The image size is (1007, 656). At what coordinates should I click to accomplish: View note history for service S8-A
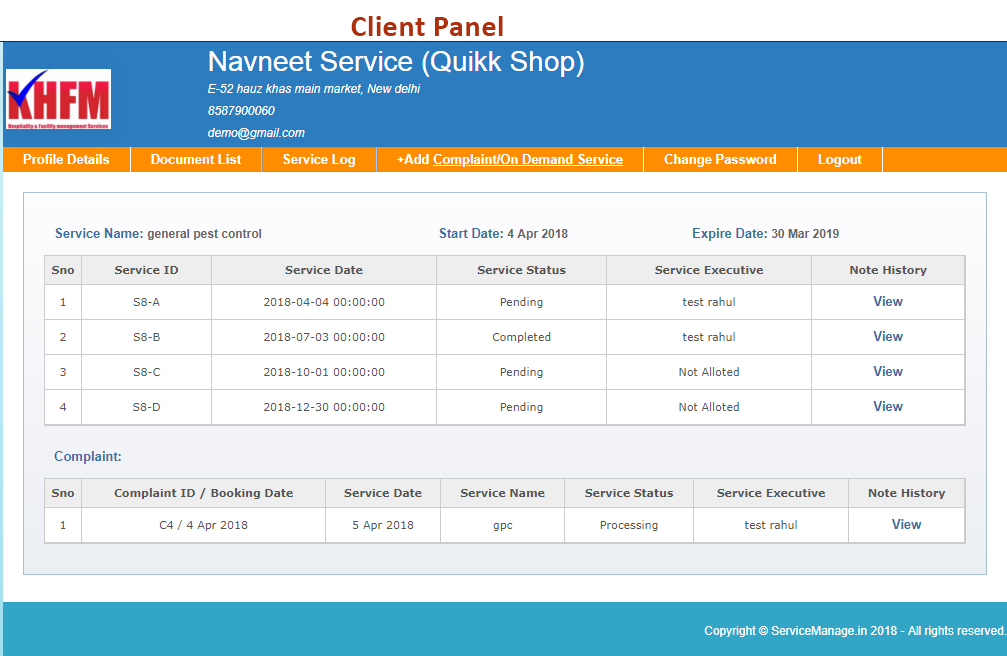[887, 301]
